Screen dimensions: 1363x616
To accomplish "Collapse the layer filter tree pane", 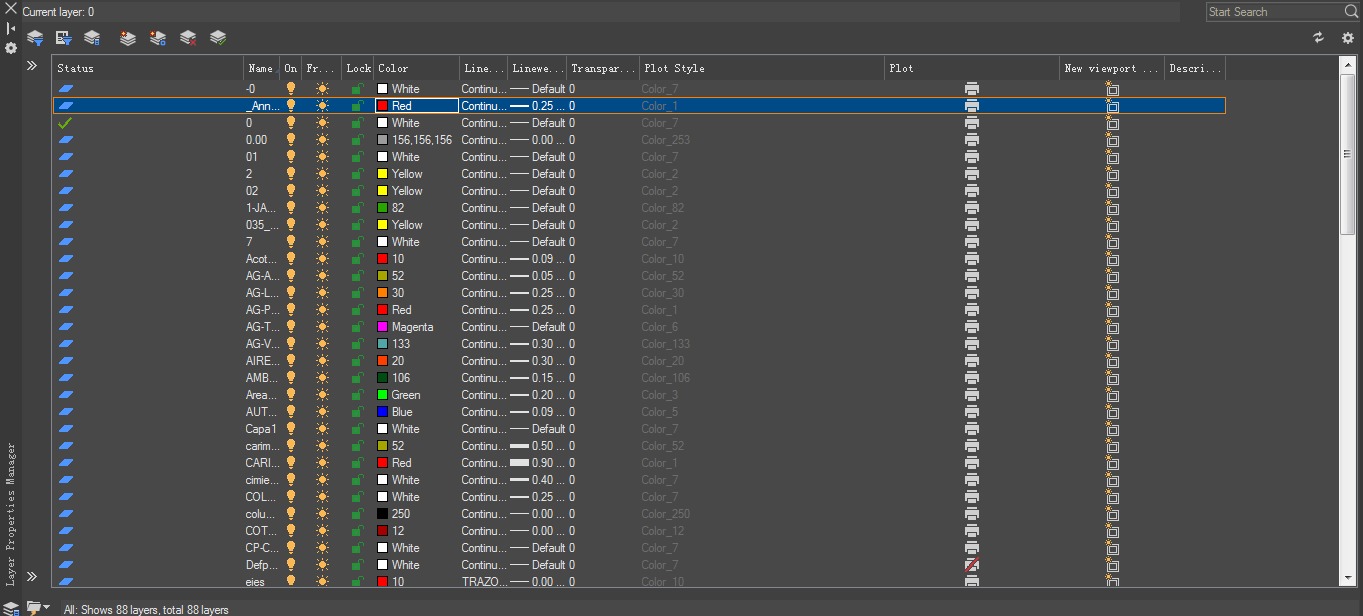I will tap(31, 66).
